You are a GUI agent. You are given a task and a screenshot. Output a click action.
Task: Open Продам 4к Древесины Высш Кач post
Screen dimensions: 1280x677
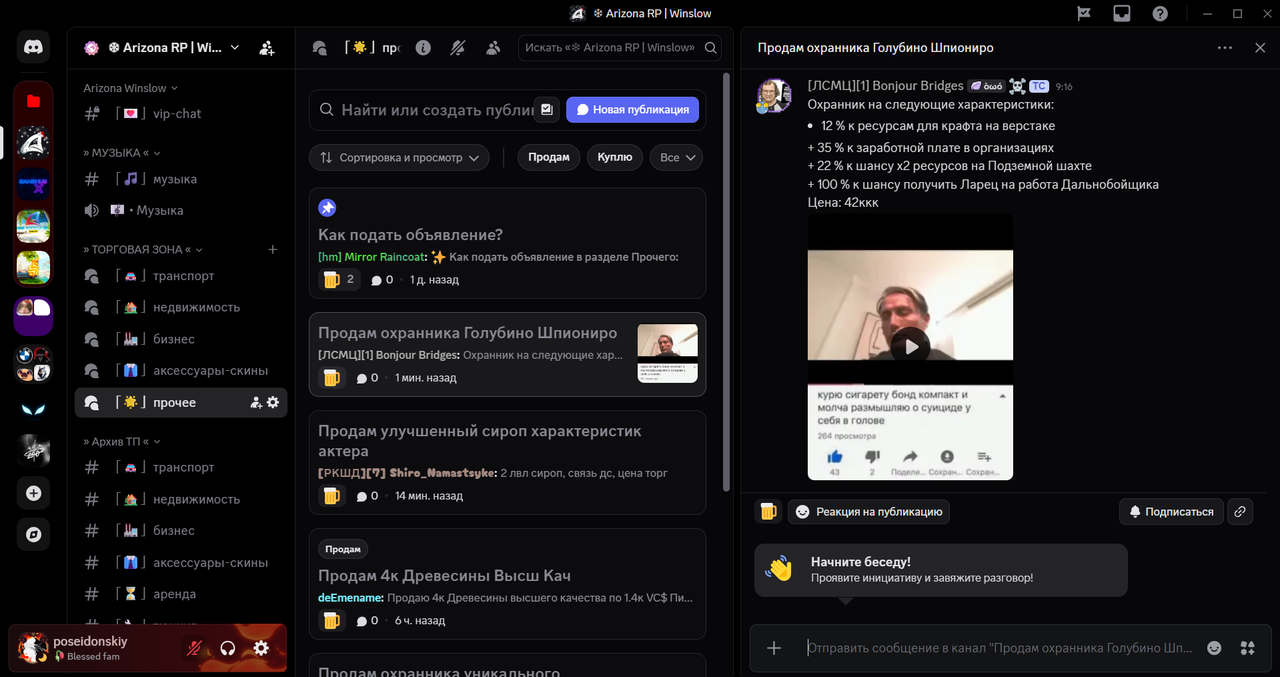tap(507, 585)
